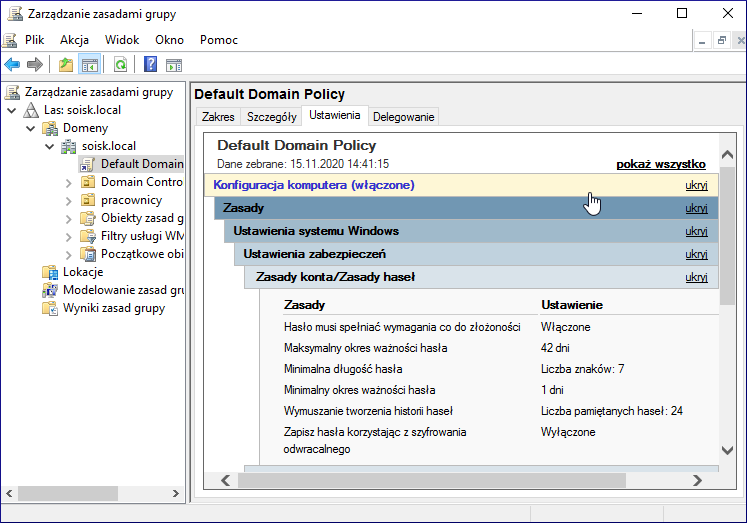Expand the Początkowe obiekty node

(x=69, y=255)
